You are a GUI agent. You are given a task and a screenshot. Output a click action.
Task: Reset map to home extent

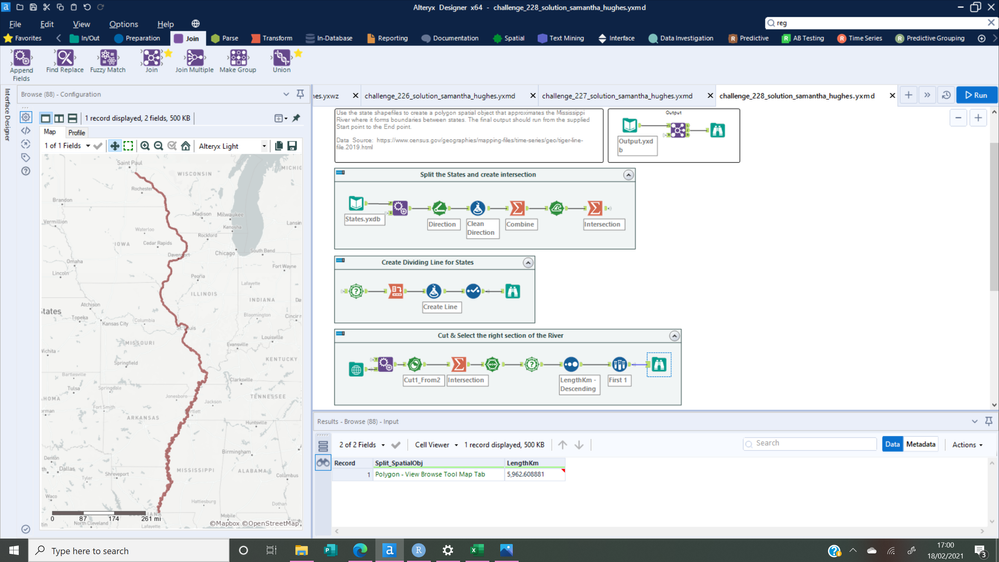pos(185,146)
